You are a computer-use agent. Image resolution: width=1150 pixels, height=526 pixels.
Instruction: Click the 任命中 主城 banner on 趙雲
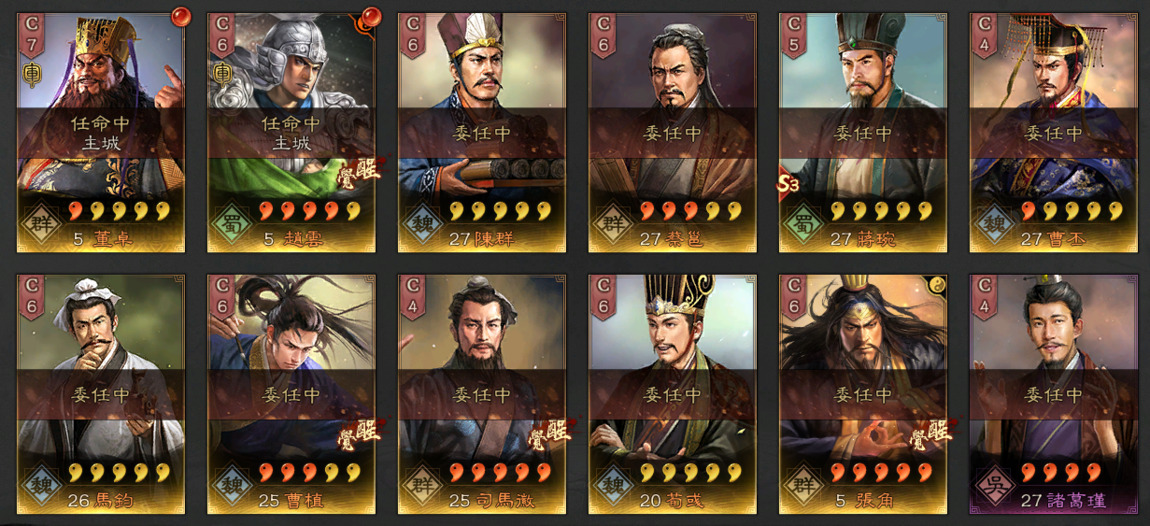click(x=291, y=134)
